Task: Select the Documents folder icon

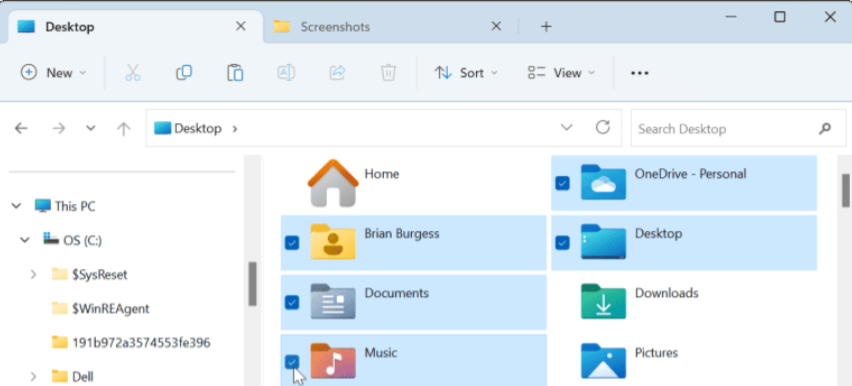Action: click(x=333, y=301)
